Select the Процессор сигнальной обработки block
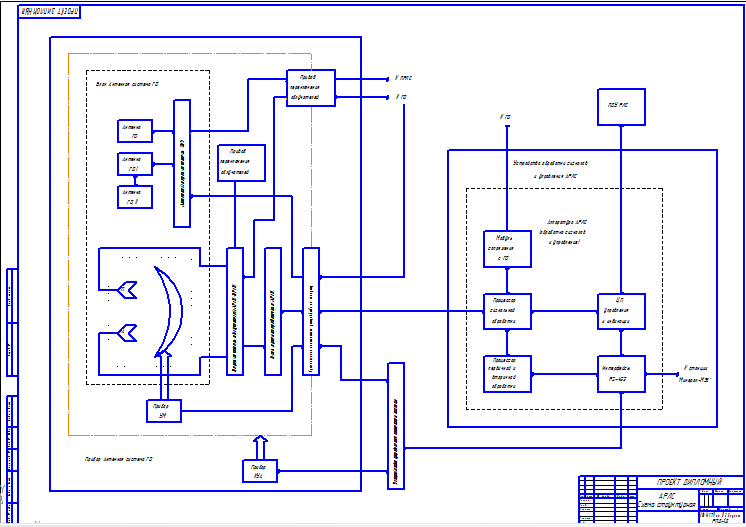Screen dimensions: 746x527 point(507,312)
